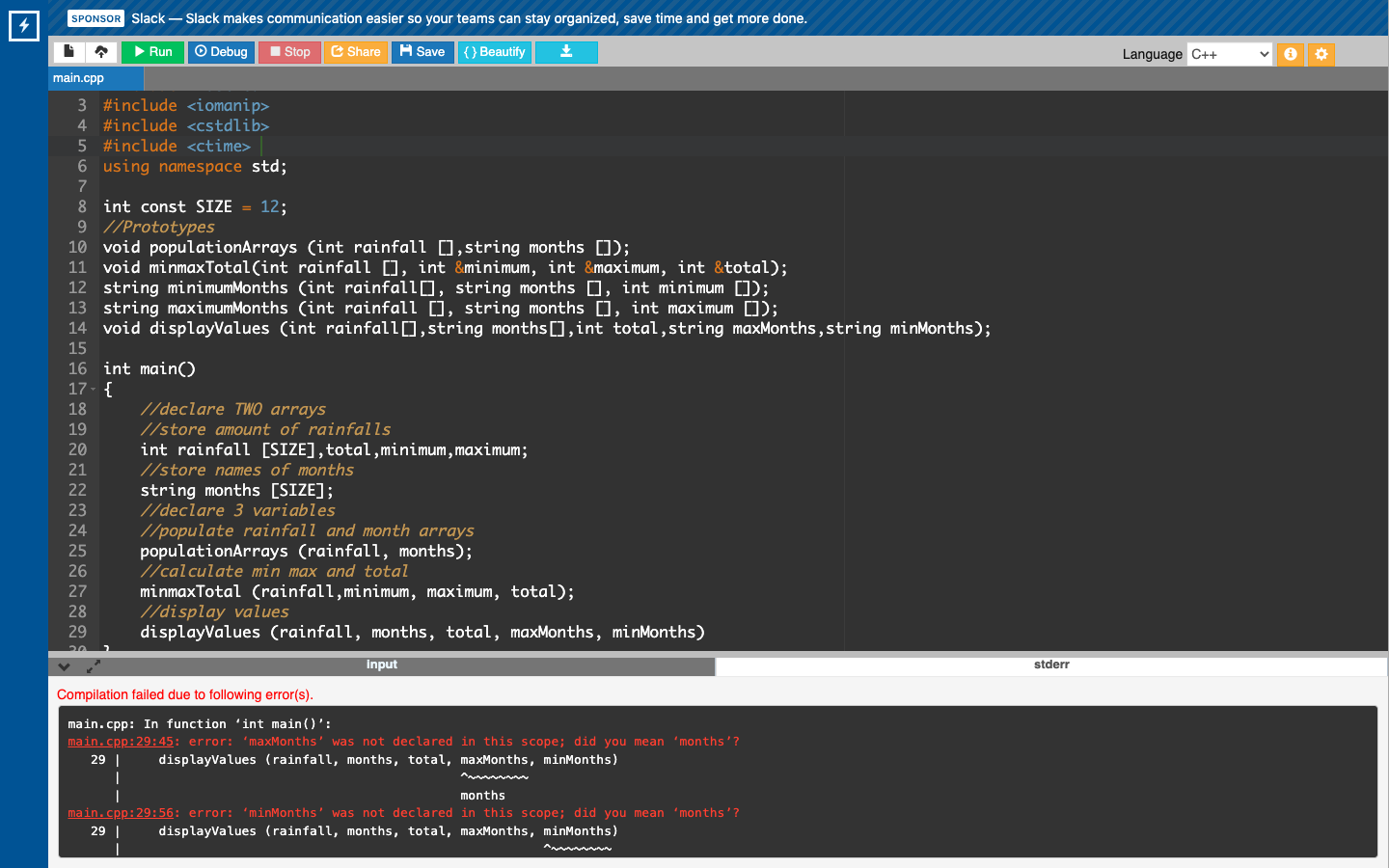Beautify the source code
This screenshot has width=1389, height=868.
[x=494, y=52]
